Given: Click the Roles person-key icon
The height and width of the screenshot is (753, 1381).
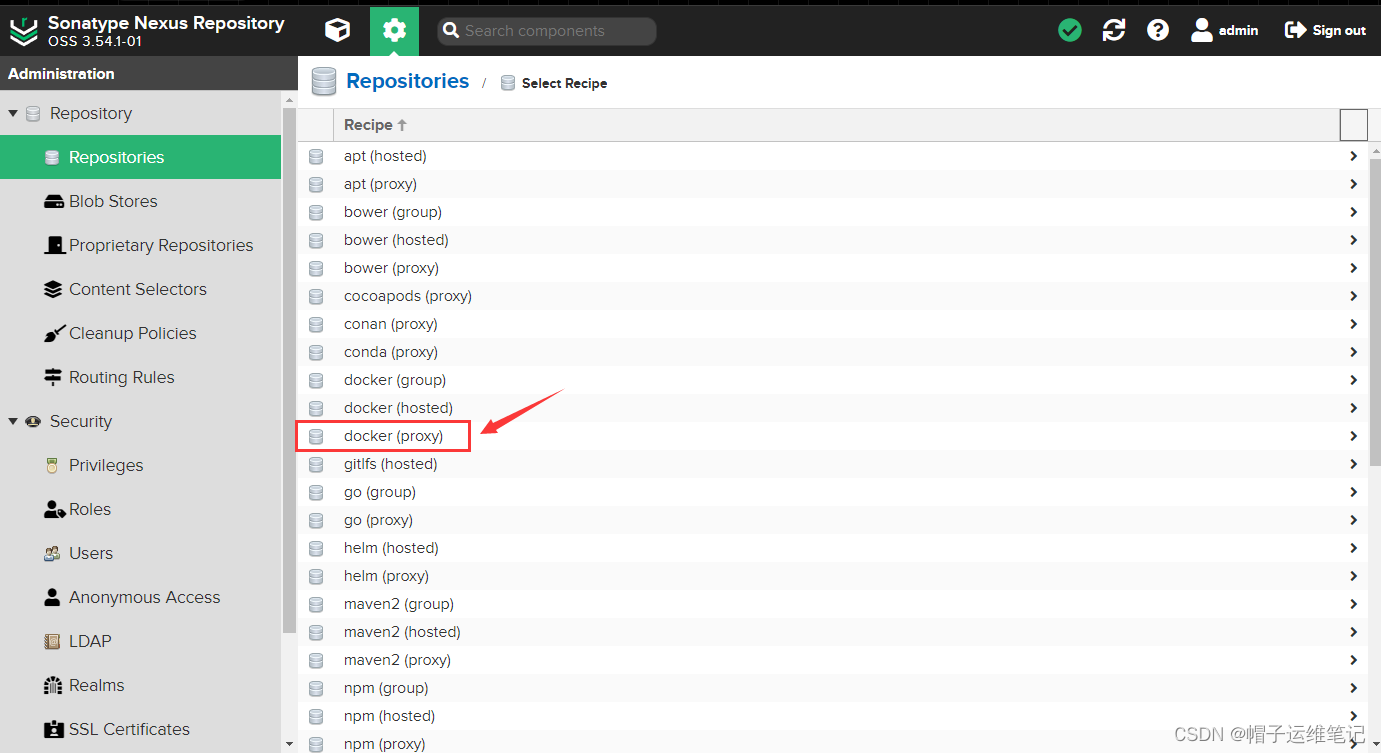Looking at the screenshot, I should (x=54, y=509).
